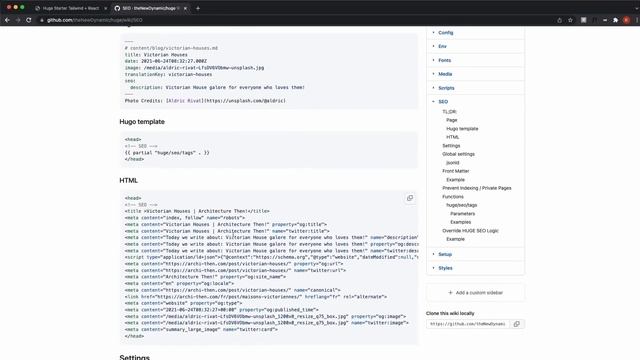Screen dimensions: 640x360
Task: Click the share icon in the address bar
Action: (560, 20)
